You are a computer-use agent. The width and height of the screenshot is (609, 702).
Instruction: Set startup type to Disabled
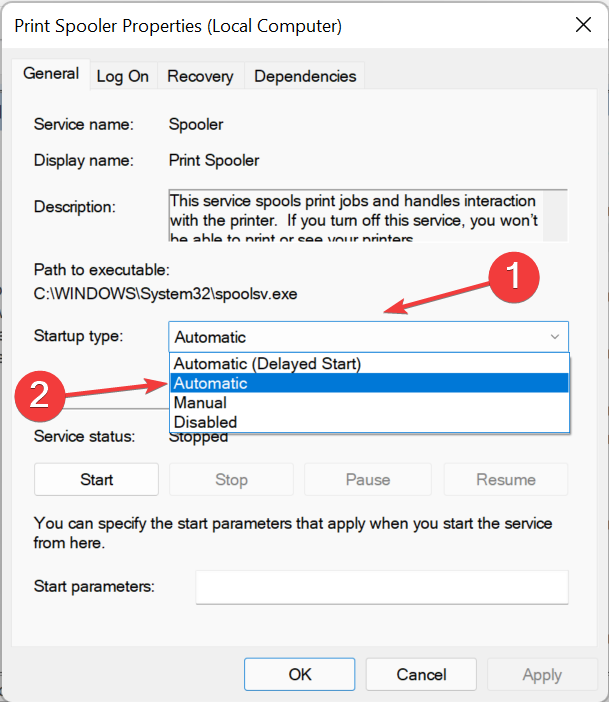(369, 422)
